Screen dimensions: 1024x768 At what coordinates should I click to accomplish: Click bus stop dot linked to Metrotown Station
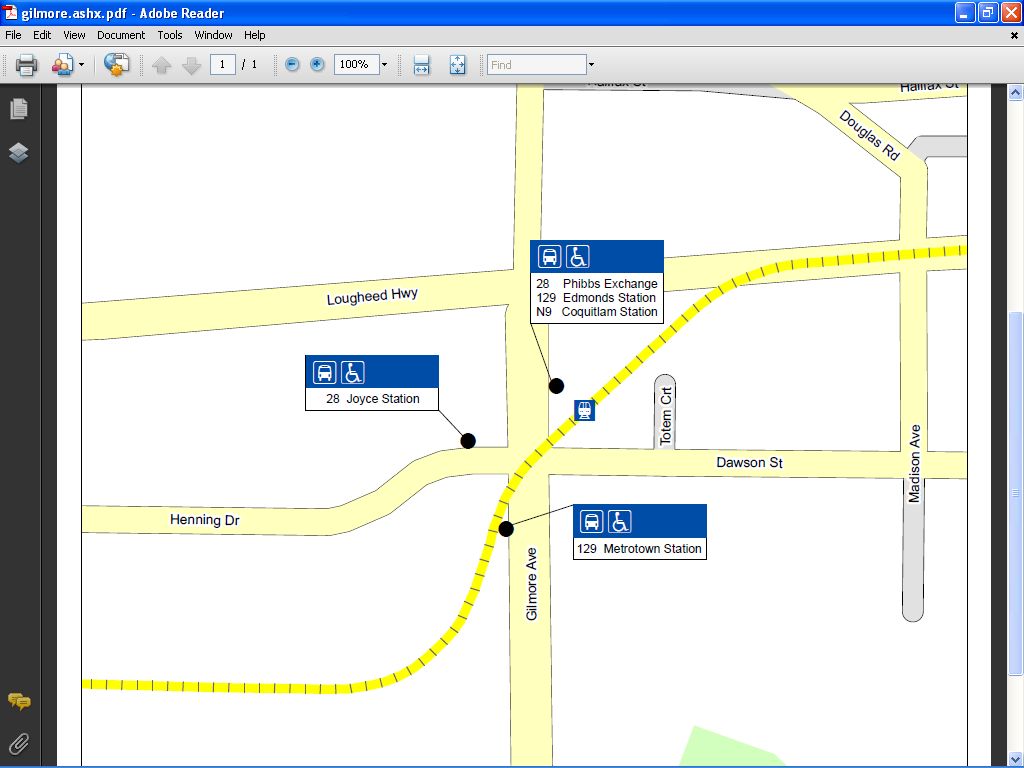click(x=506, y=529)
